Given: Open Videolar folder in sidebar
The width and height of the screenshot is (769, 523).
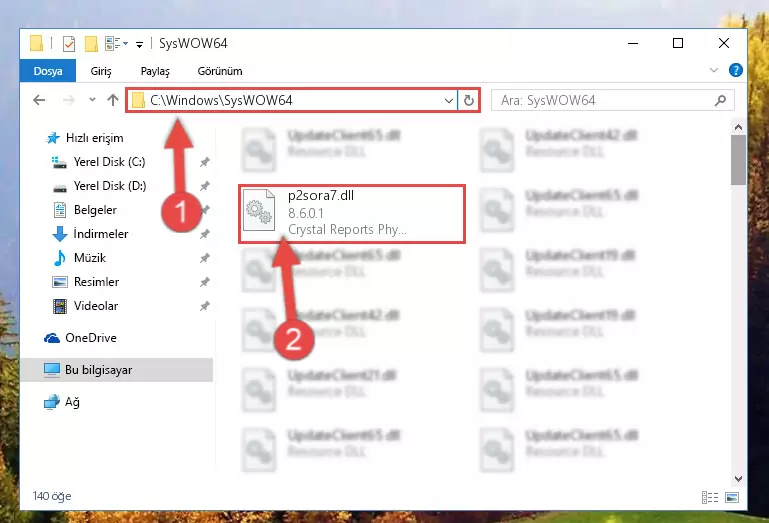Looking at the screenshot, I should click(x=96, y=306).
